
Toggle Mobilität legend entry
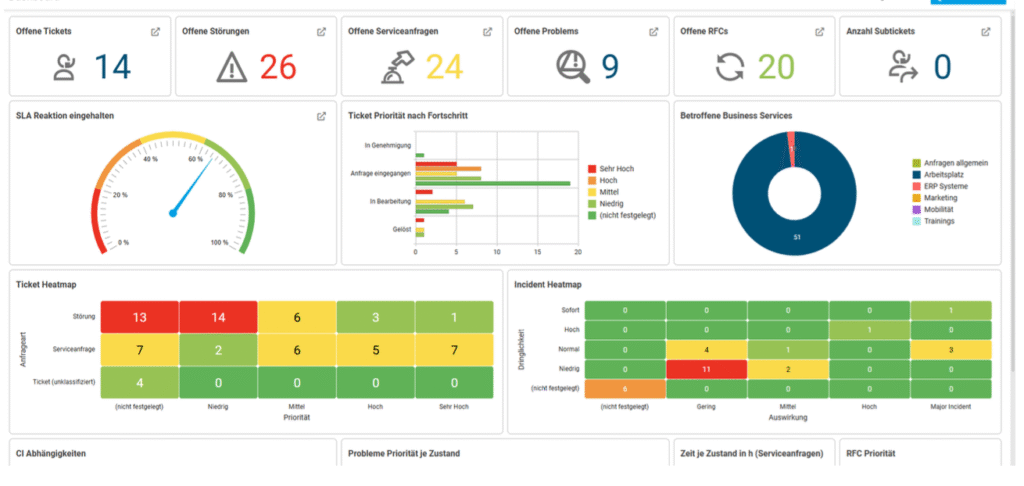(934, 210)
